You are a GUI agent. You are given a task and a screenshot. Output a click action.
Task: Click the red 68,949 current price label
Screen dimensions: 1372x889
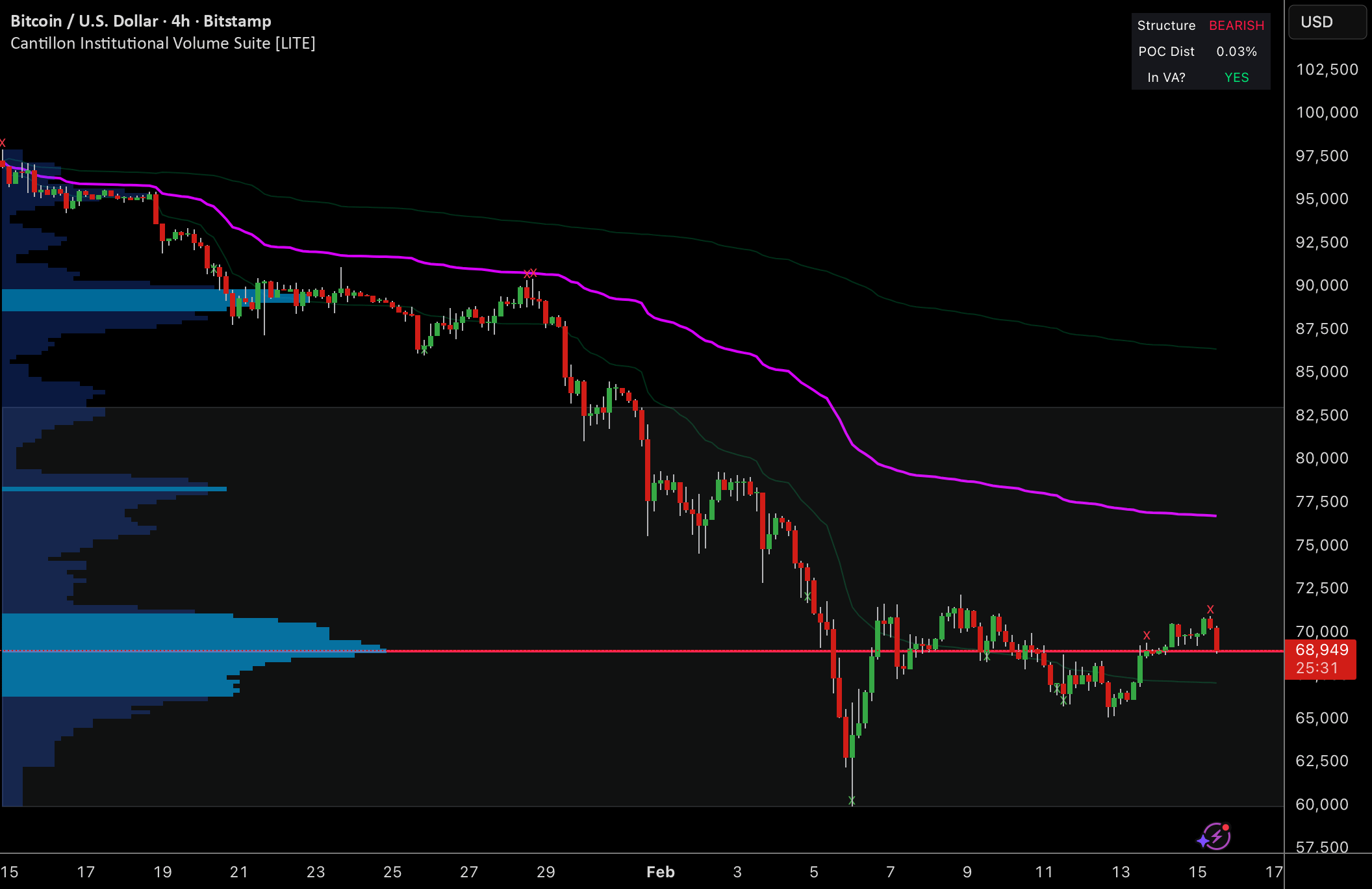(x=1321, y=651)
